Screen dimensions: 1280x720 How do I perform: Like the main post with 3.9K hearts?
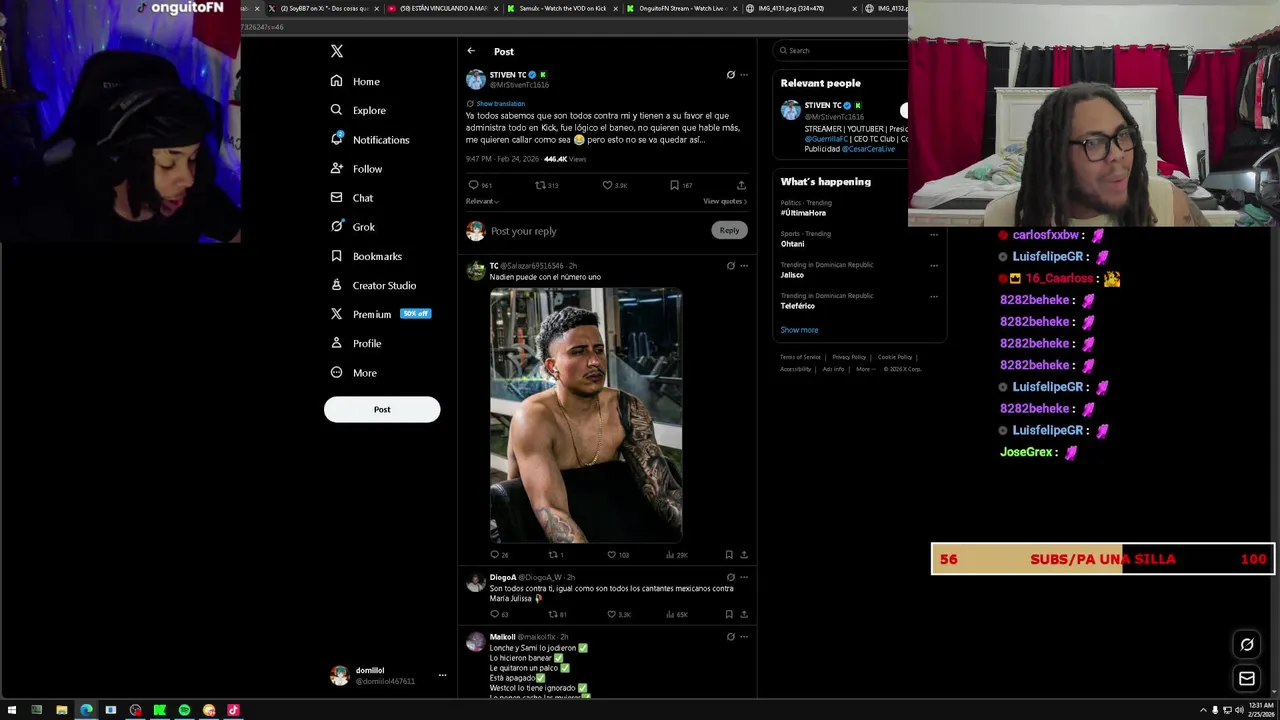pyautogui.click(x=607, y=185)
